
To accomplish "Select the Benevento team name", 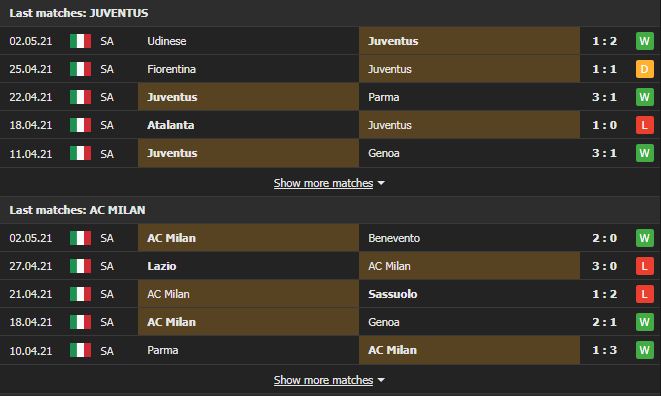I will (394, 238).
